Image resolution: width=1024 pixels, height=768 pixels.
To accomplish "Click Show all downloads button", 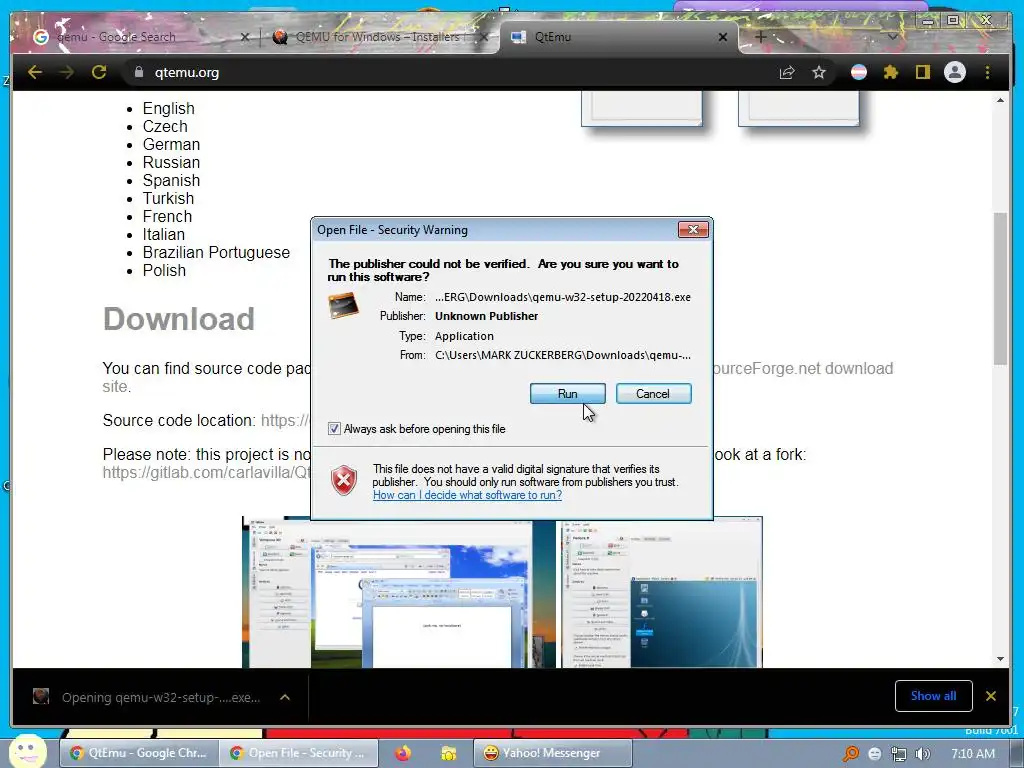I will [933, 696].
